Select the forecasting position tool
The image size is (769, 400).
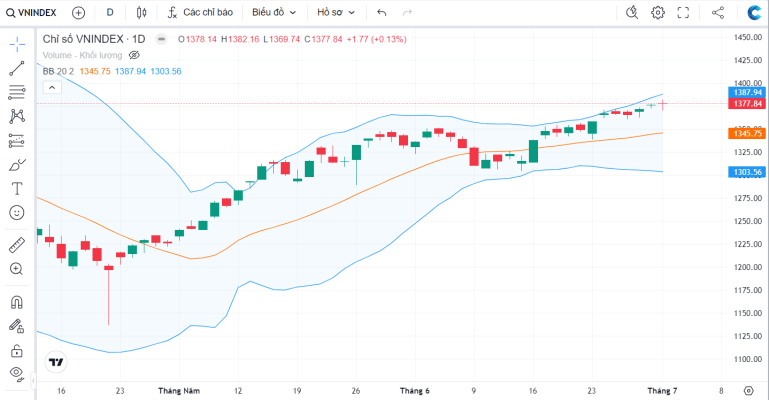point(17,141)
